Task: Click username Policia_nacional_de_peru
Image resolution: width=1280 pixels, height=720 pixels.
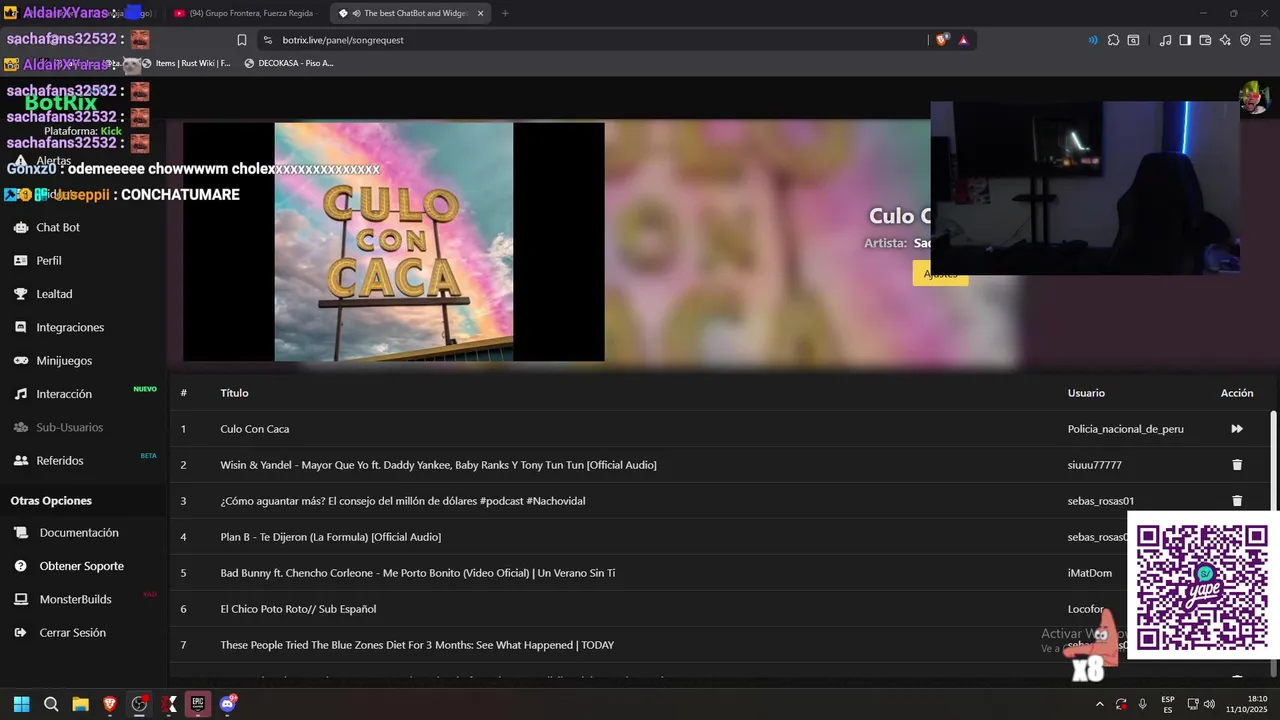Action: pyautogui.click(x=1125, y=429)
